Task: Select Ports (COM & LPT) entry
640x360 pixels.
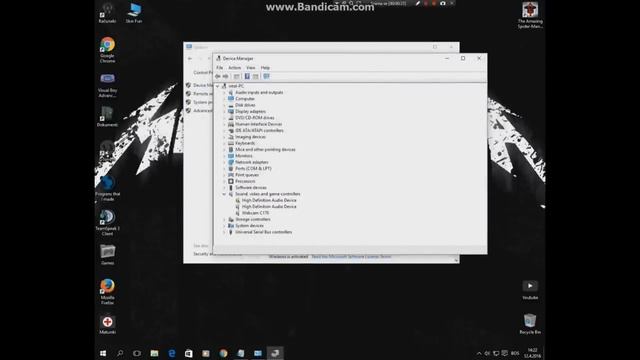Action: click(253, 169)
